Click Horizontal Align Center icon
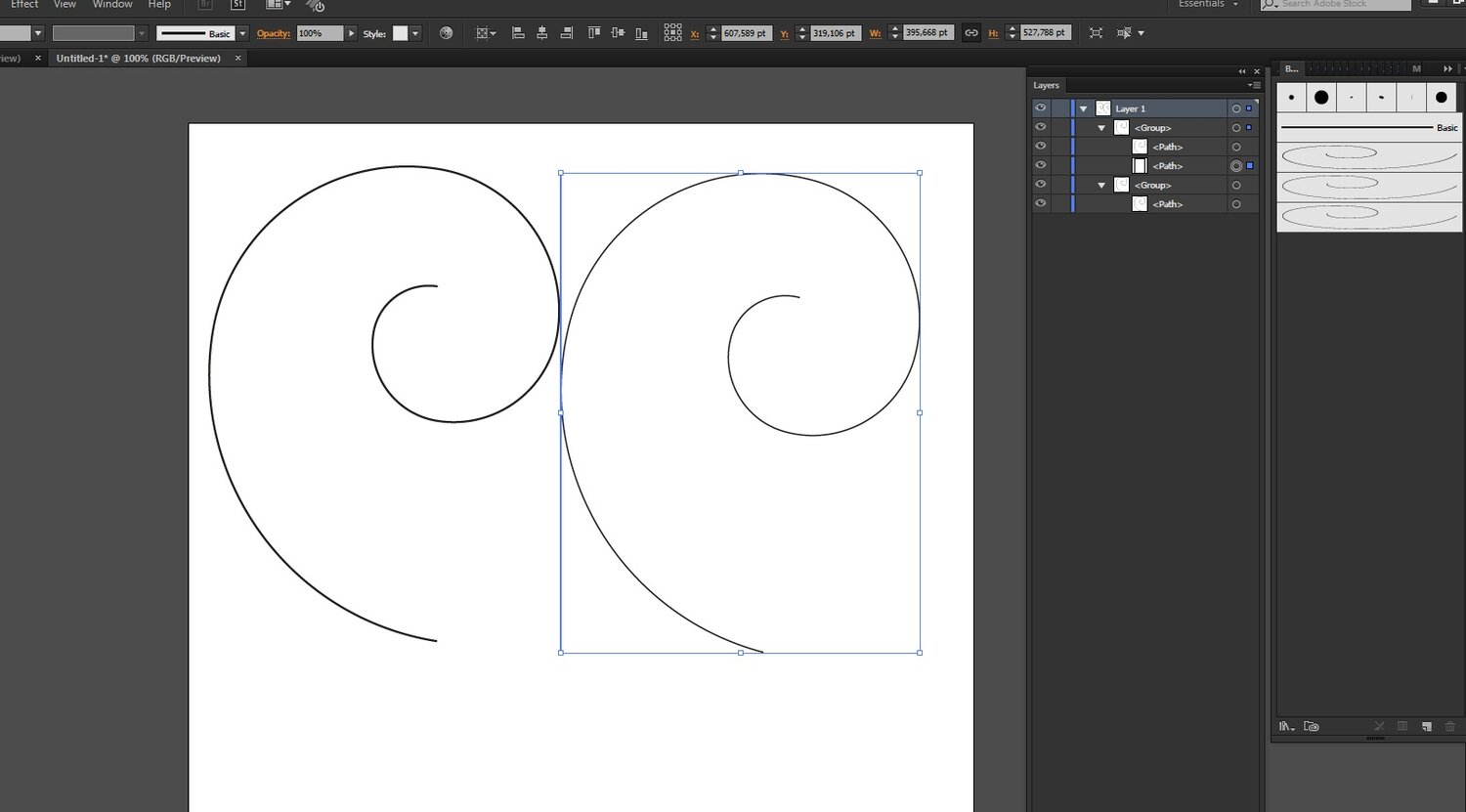Image resolution: width=1466 pixels, height=812 pixels. 542,33
